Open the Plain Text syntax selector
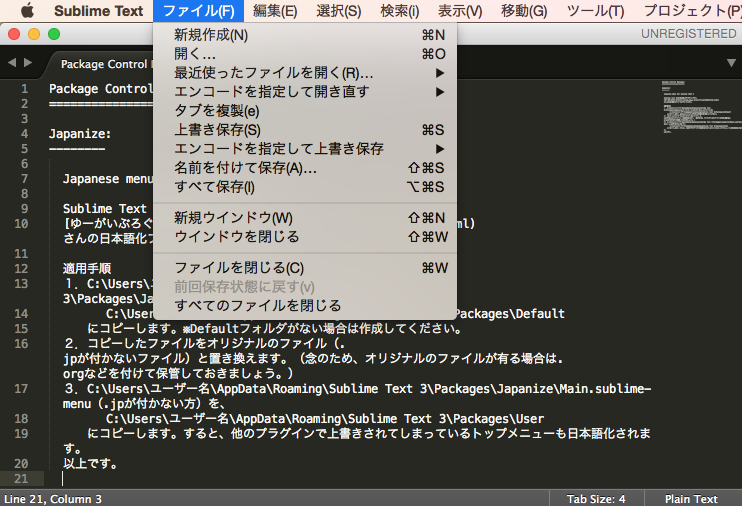742x506 pixels. pos(691,499)
